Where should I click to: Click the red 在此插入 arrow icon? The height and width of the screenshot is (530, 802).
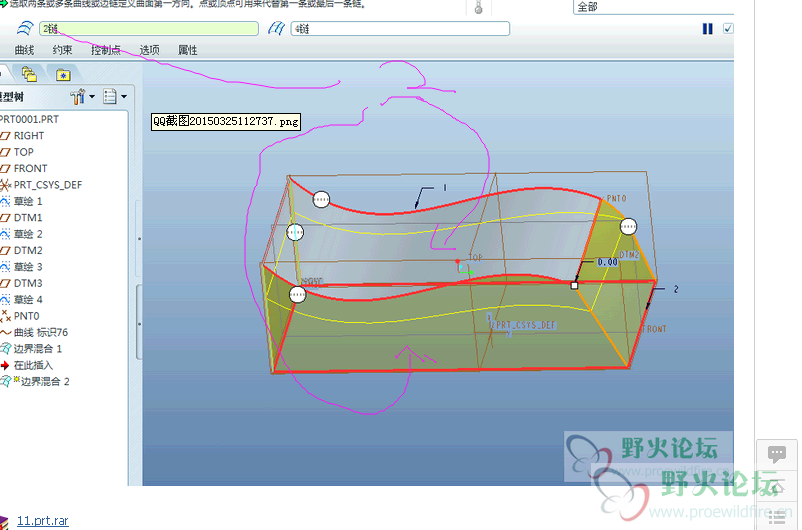tap(5, 365)
